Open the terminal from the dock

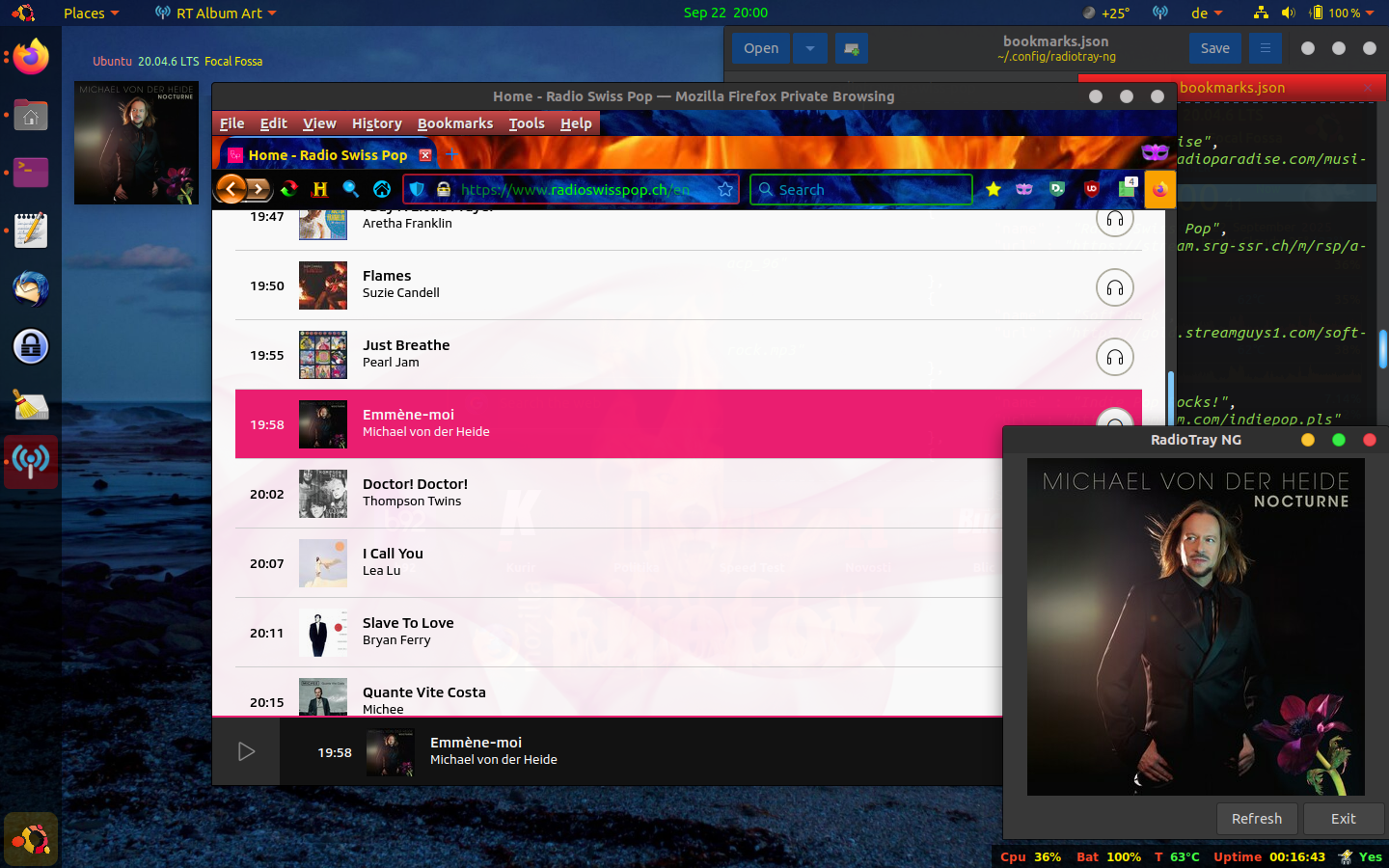tap(31, 173)
